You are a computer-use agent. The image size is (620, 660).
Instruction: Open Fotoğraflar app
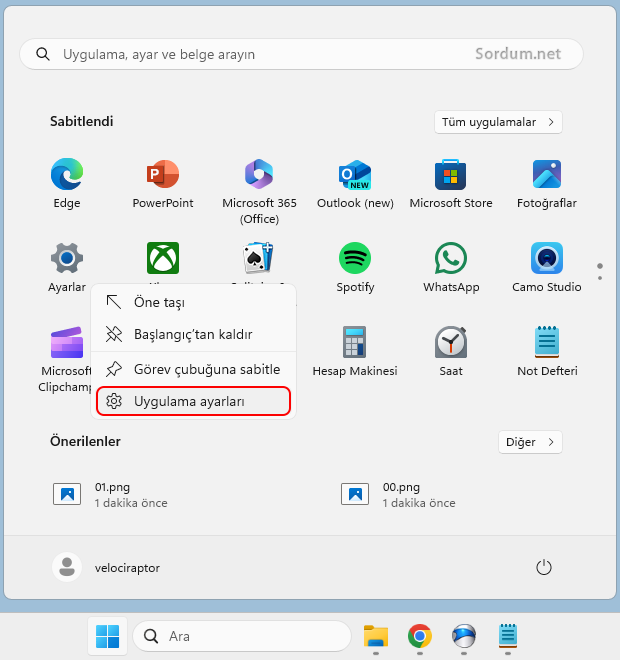[547, 183]
